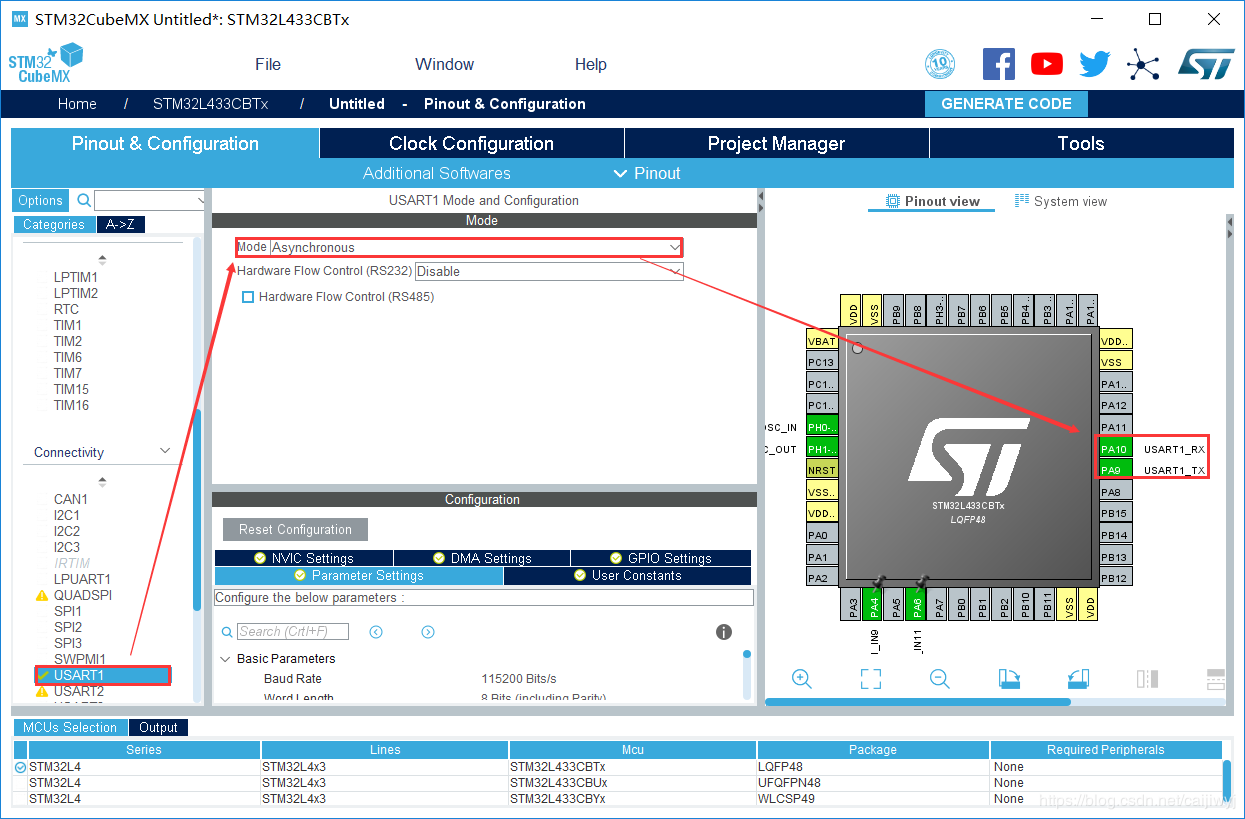The width and height of the screenshot is (1245, 819).
Task: Click the parameter search magnifier icon
Action: (227, 632)
